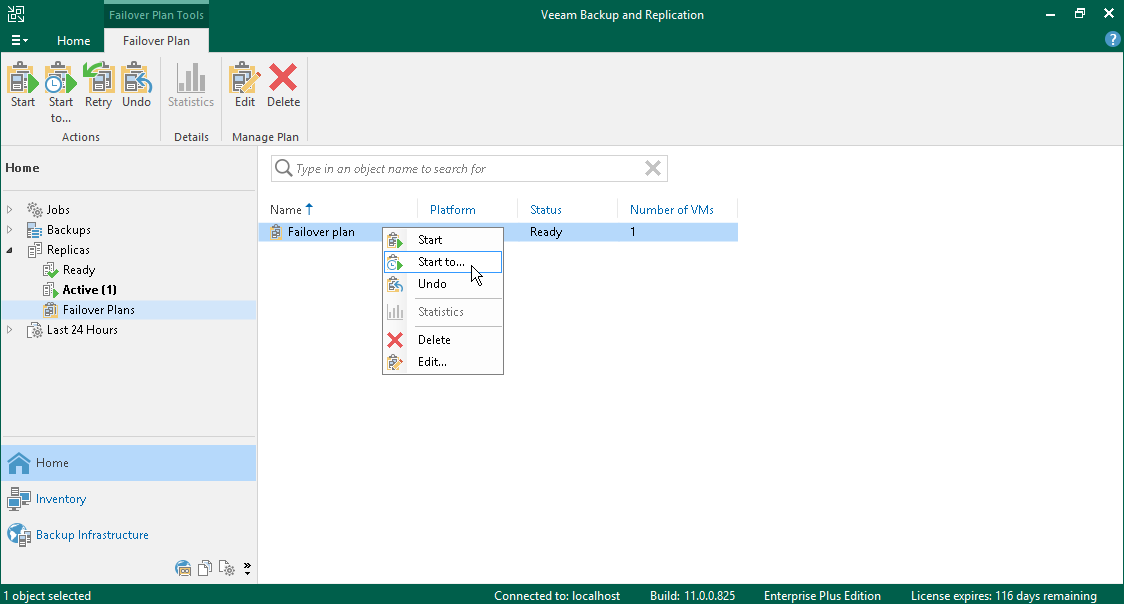Open the main hamburger menu dropdown

[19, 41]
